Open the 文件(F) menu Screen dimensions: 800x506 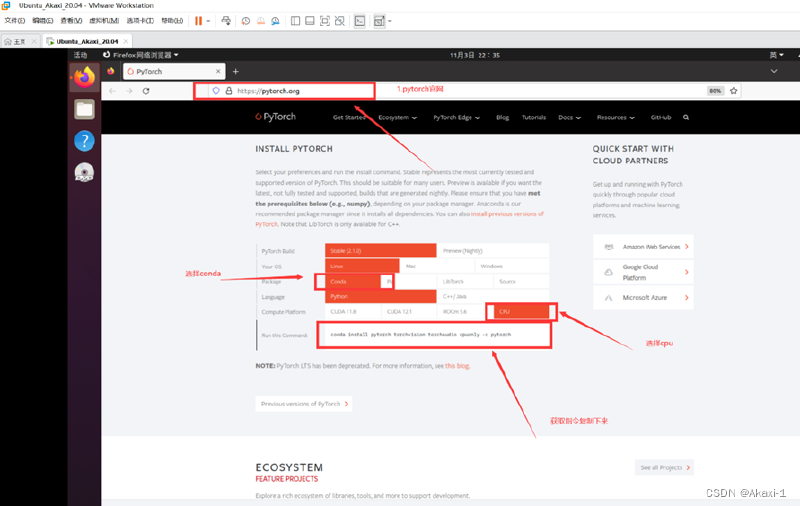click(x=15, y=21)
